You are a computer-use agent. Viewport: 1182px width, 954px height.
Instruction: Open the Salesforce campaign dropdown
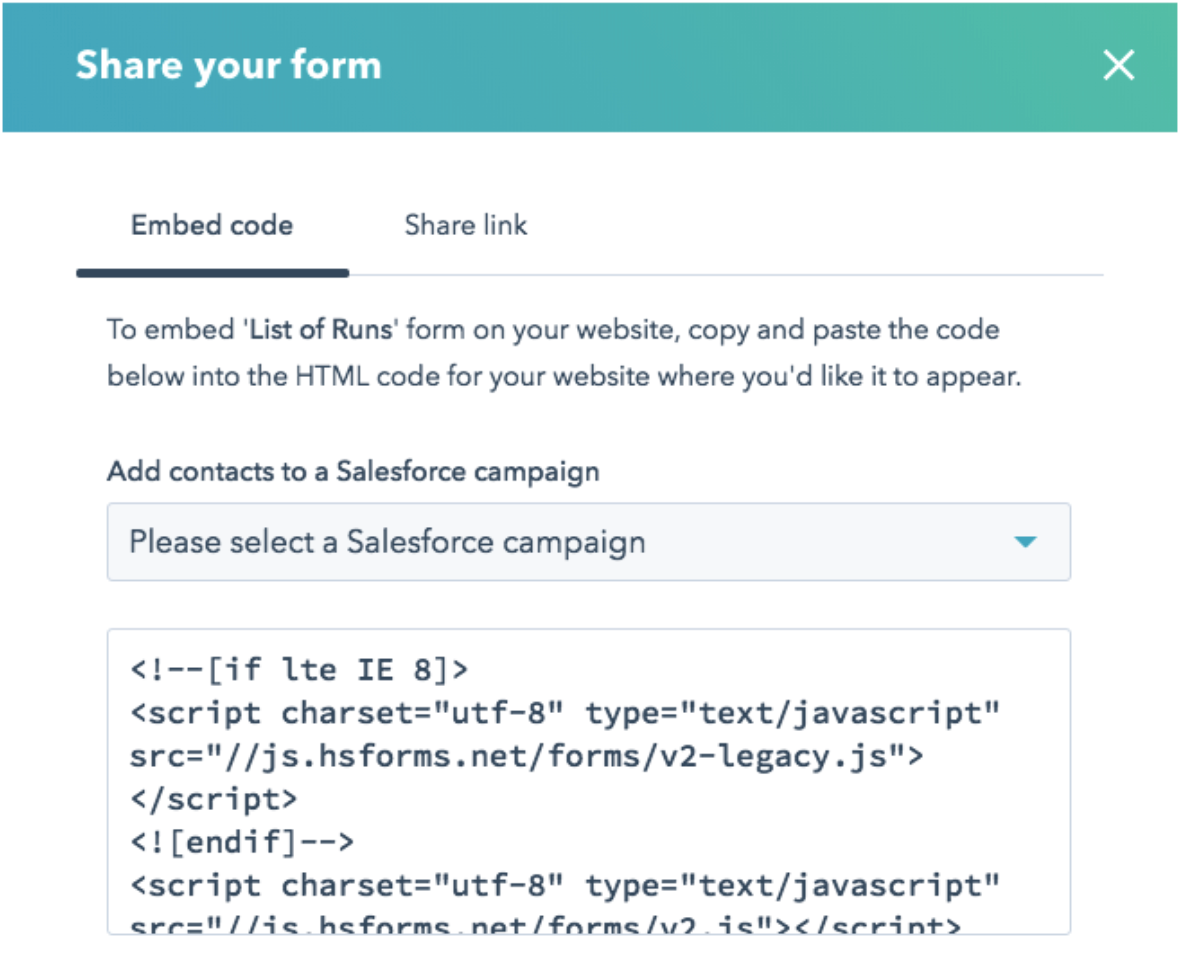tap(588, 542)
